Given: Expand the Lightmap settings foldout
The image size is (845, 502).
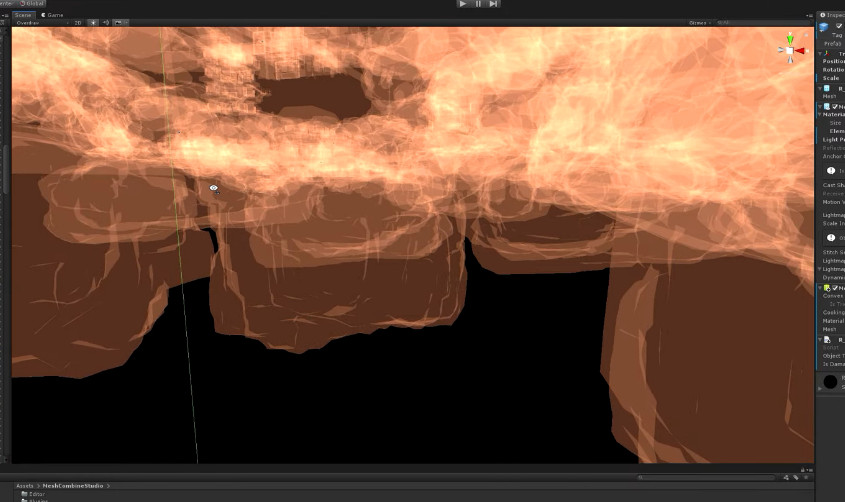Looking at the screenshot, I should (x=820, y=269).
